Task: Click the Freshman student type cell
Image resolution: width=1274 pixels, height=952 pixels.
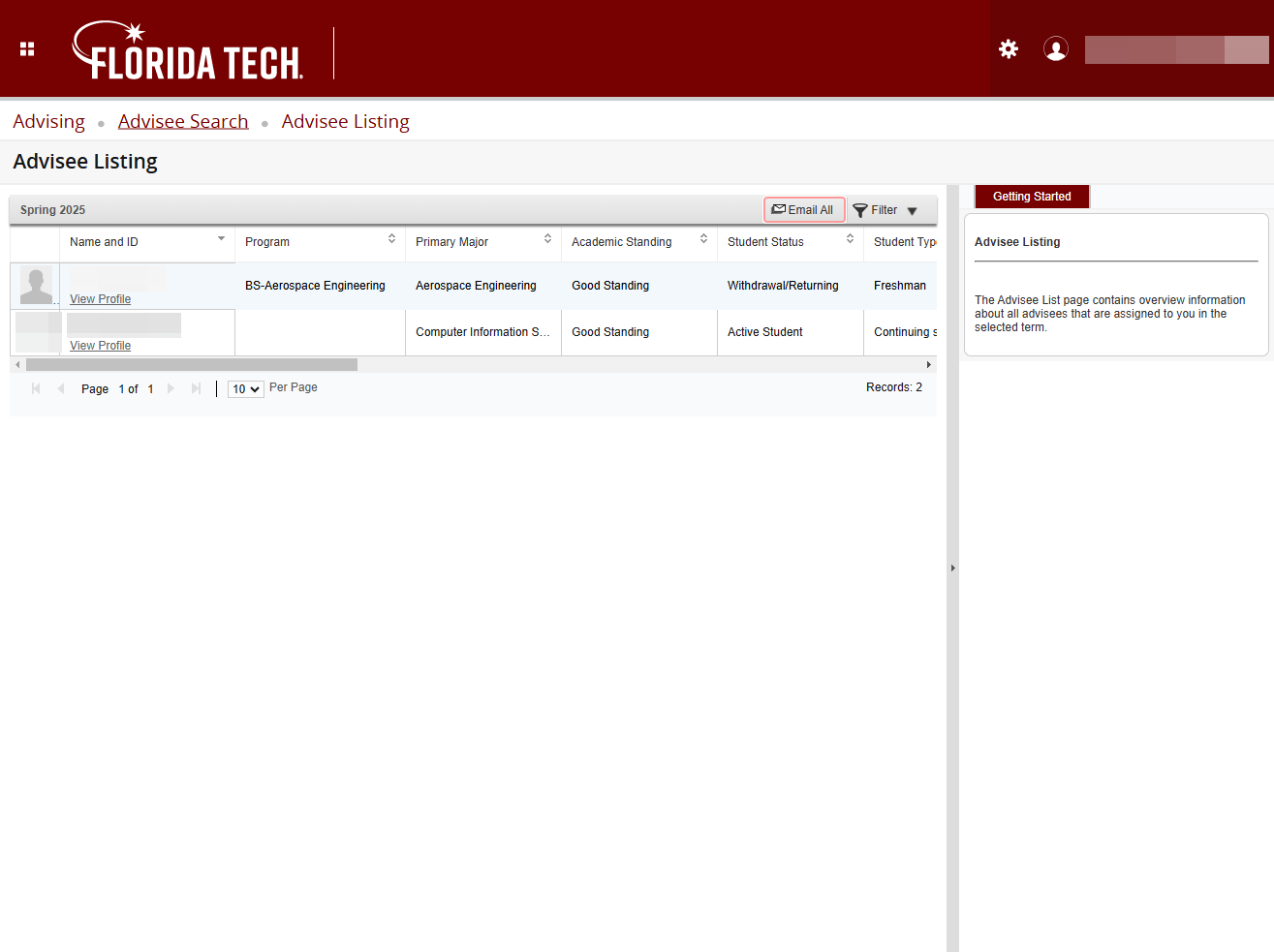Action: [900, 286]
